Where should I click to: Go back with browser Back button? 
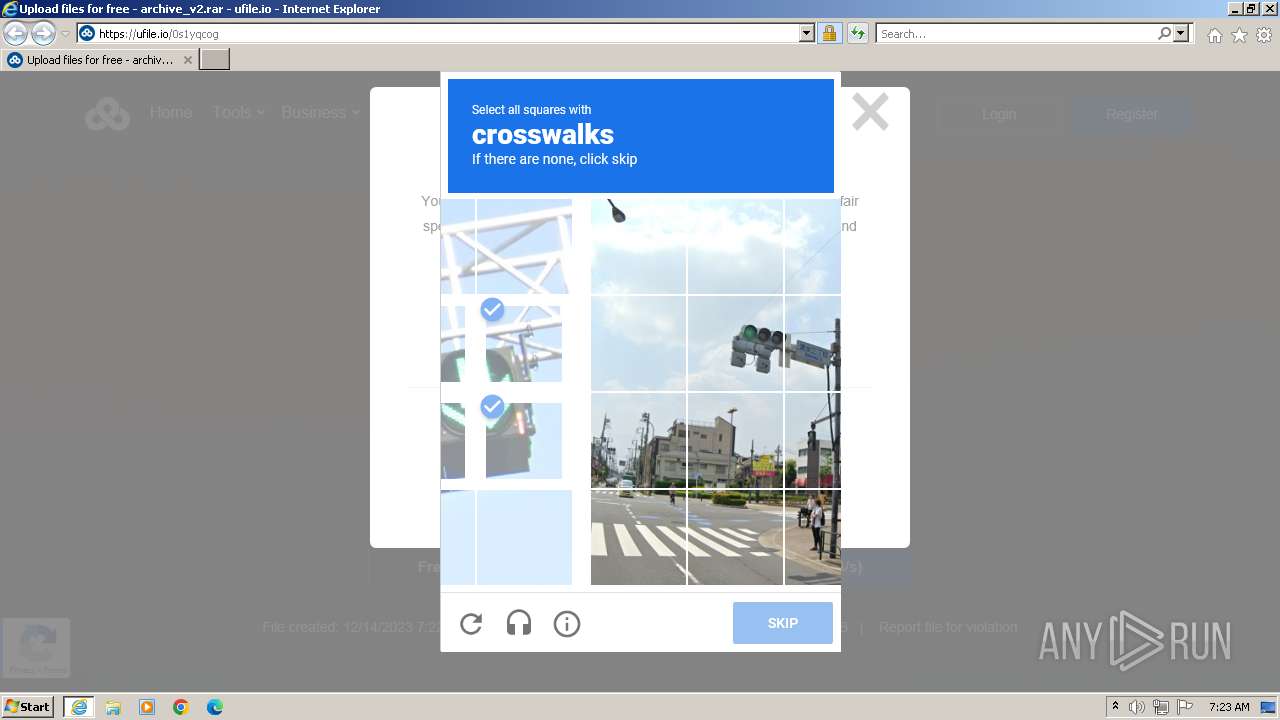[16, 34]
